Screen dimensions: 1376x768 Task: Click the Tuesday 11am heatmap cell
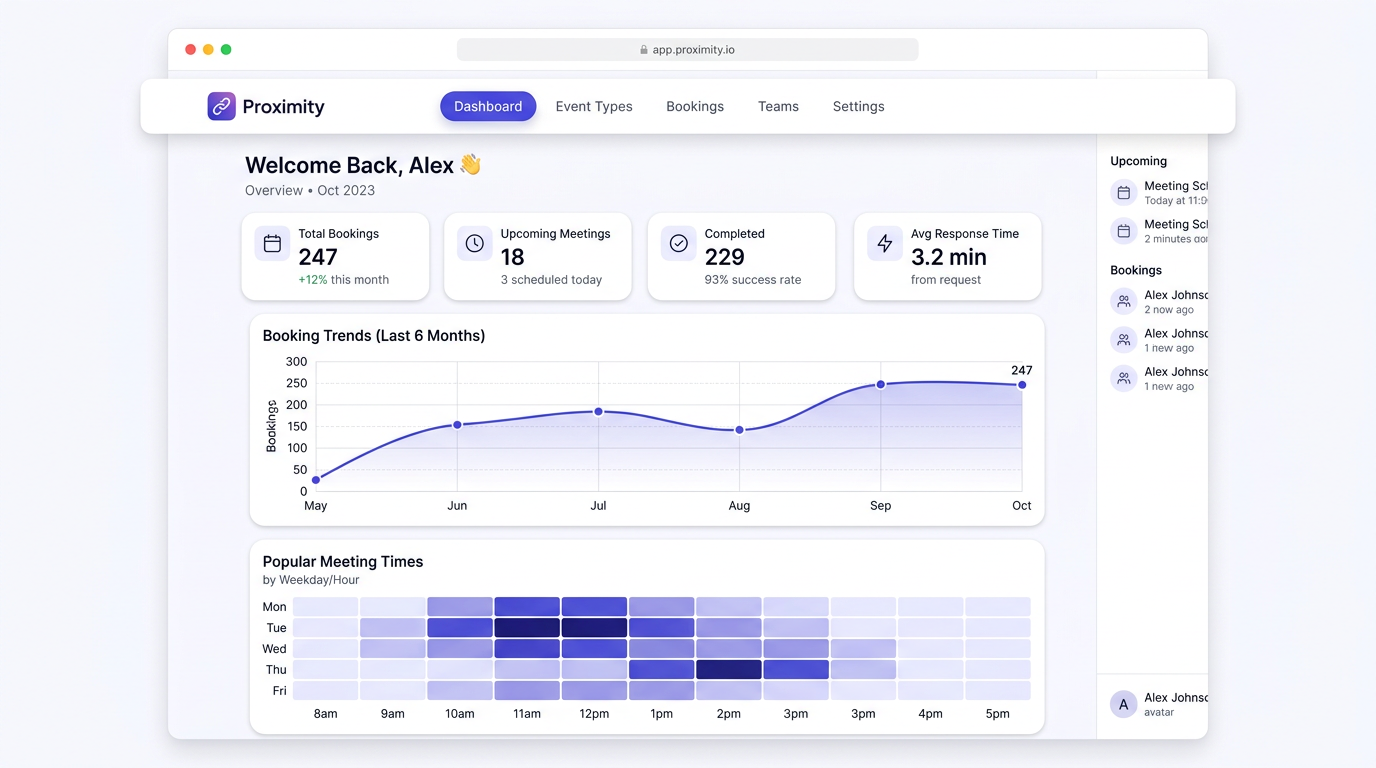coord(527,627)
